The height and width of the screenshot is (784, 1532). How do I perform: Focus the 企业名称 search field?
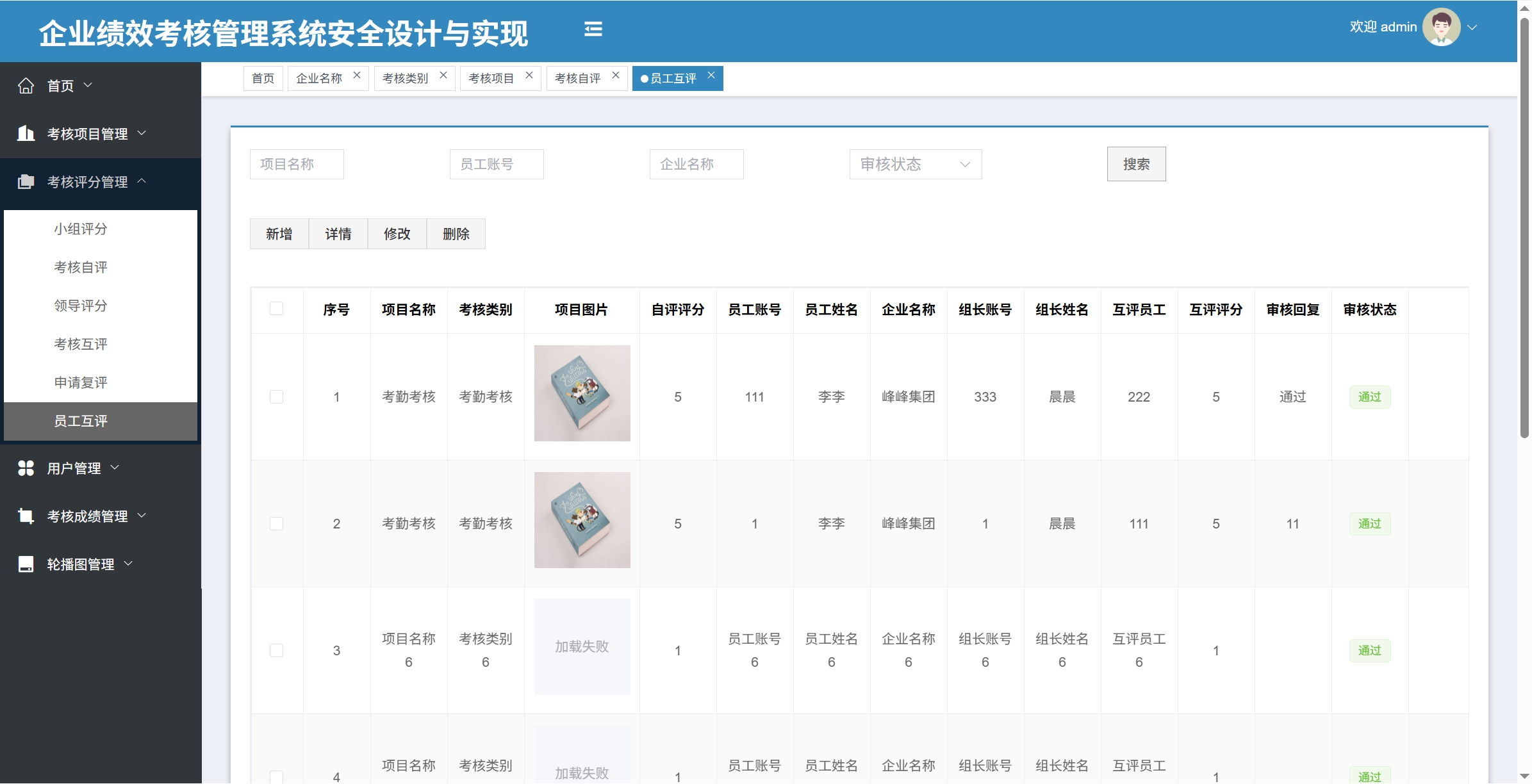[x=696, y=164]
